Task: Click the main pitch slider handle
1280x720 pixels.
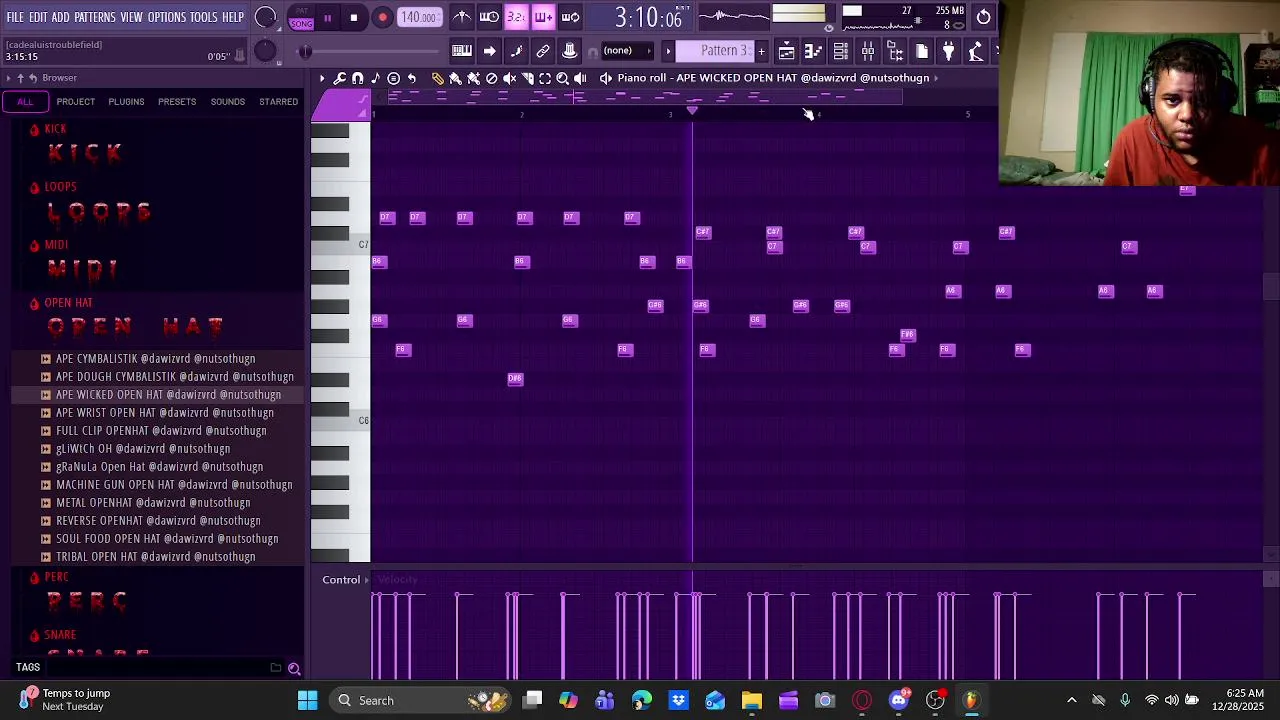Action: [305, 51]
